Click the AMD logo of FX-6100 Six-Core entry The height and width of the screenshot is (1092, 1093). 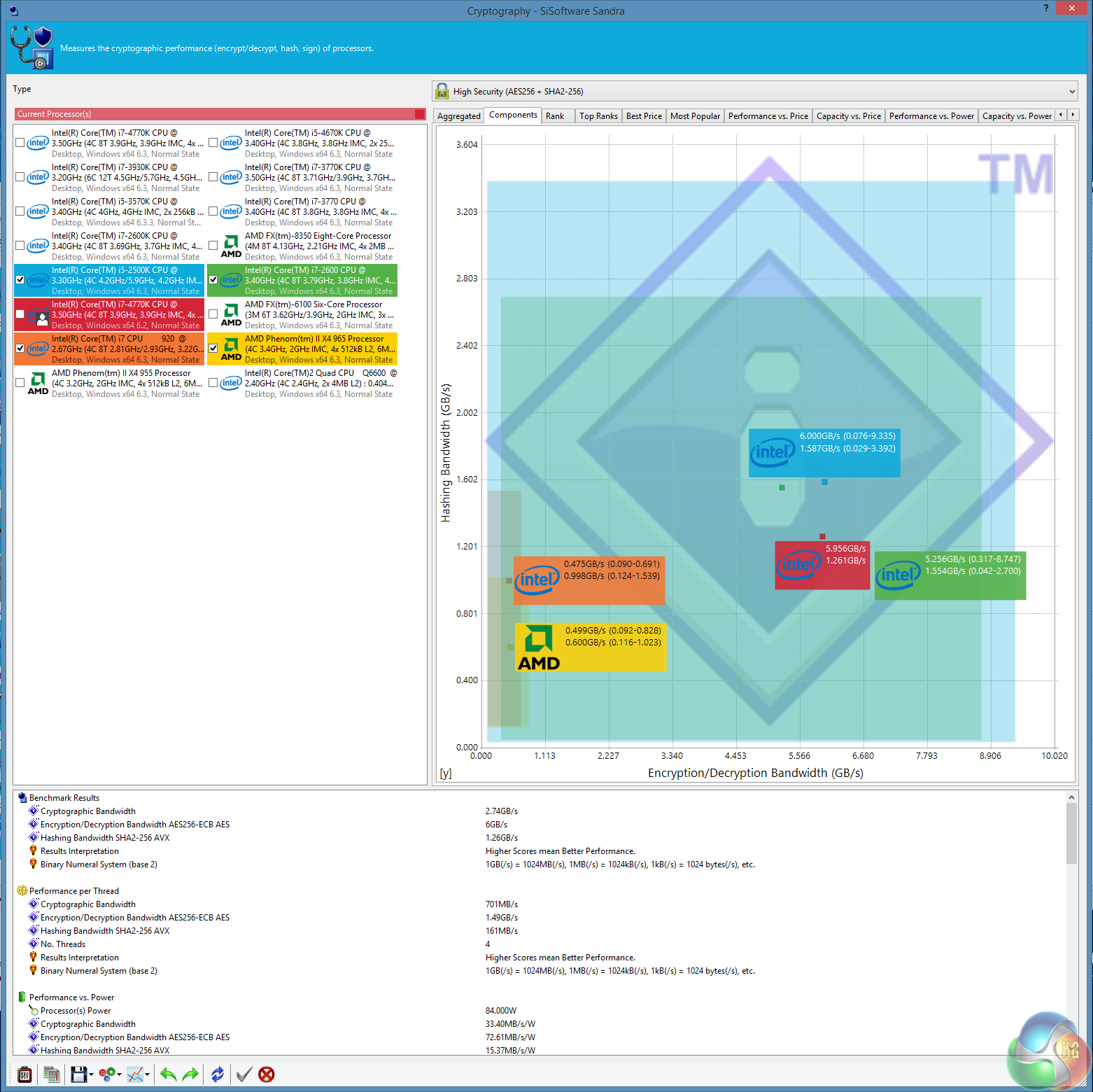coord(231,314)
